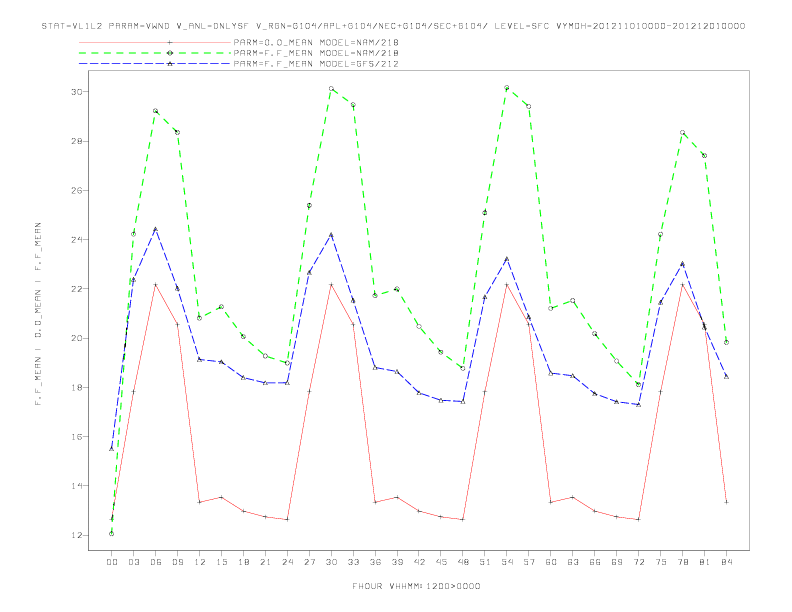Click x-axis tick label 69
792x612 pixels.
click(x=616, y=562)
